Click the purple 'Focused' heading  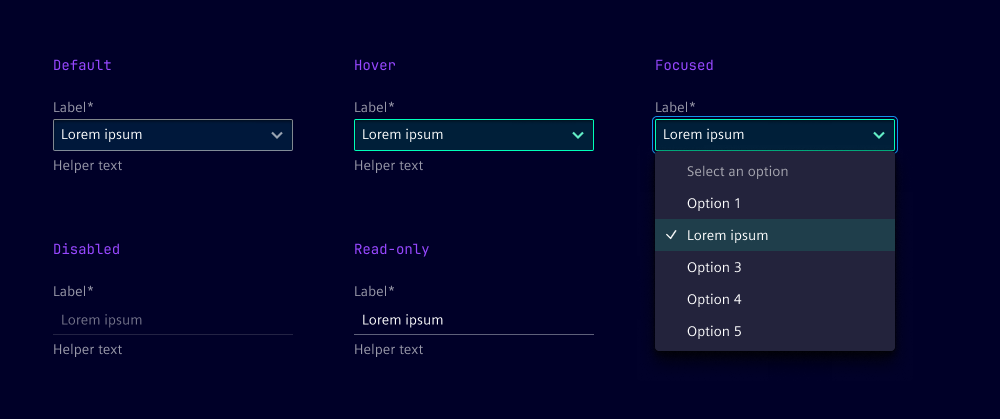(x=684, y=66)
